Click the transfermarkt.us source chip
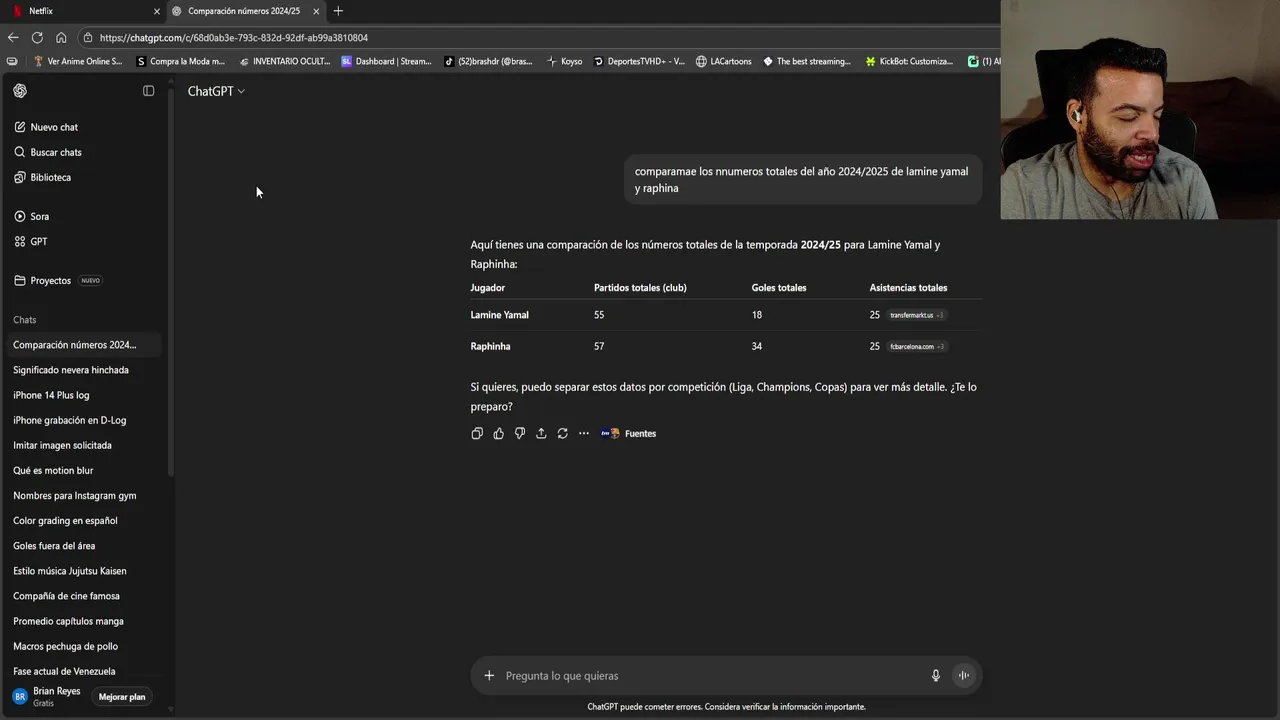The width and height of the screenshot is (1280, 720). 915,315
